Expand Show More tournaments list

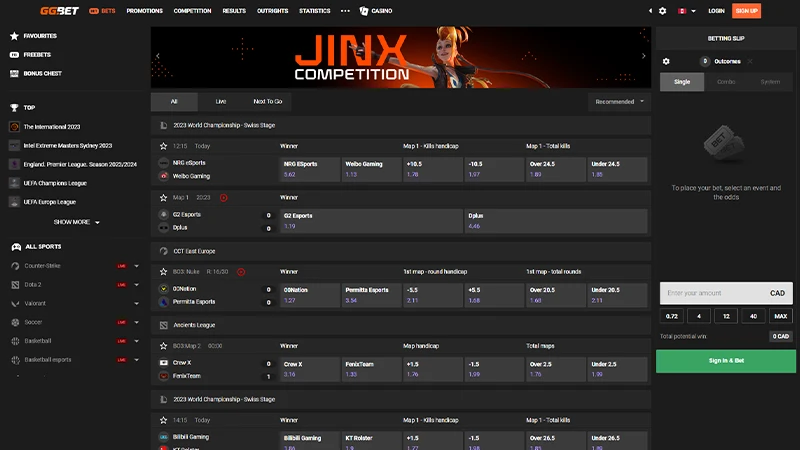click(x=77, y=222)
